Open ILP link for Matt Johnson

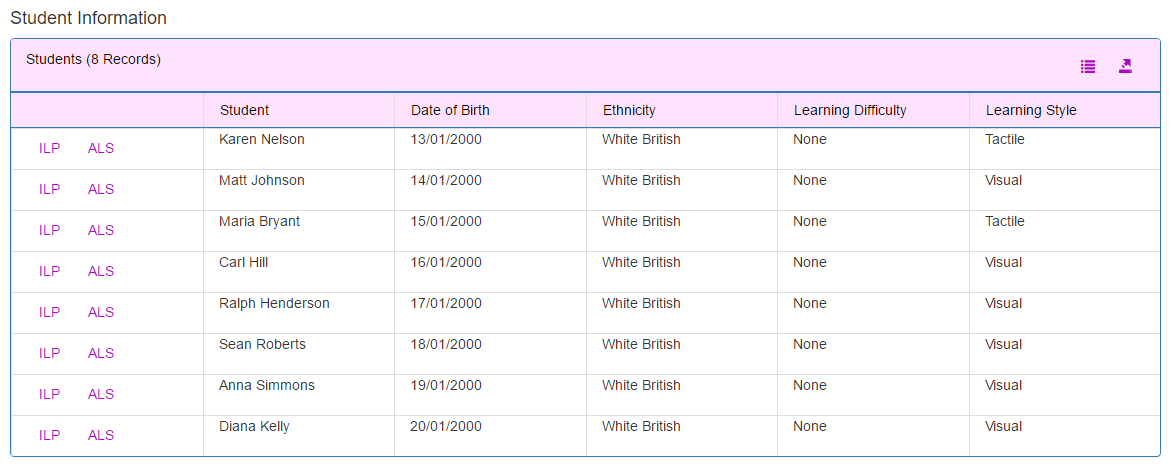[x=49, y=189]
